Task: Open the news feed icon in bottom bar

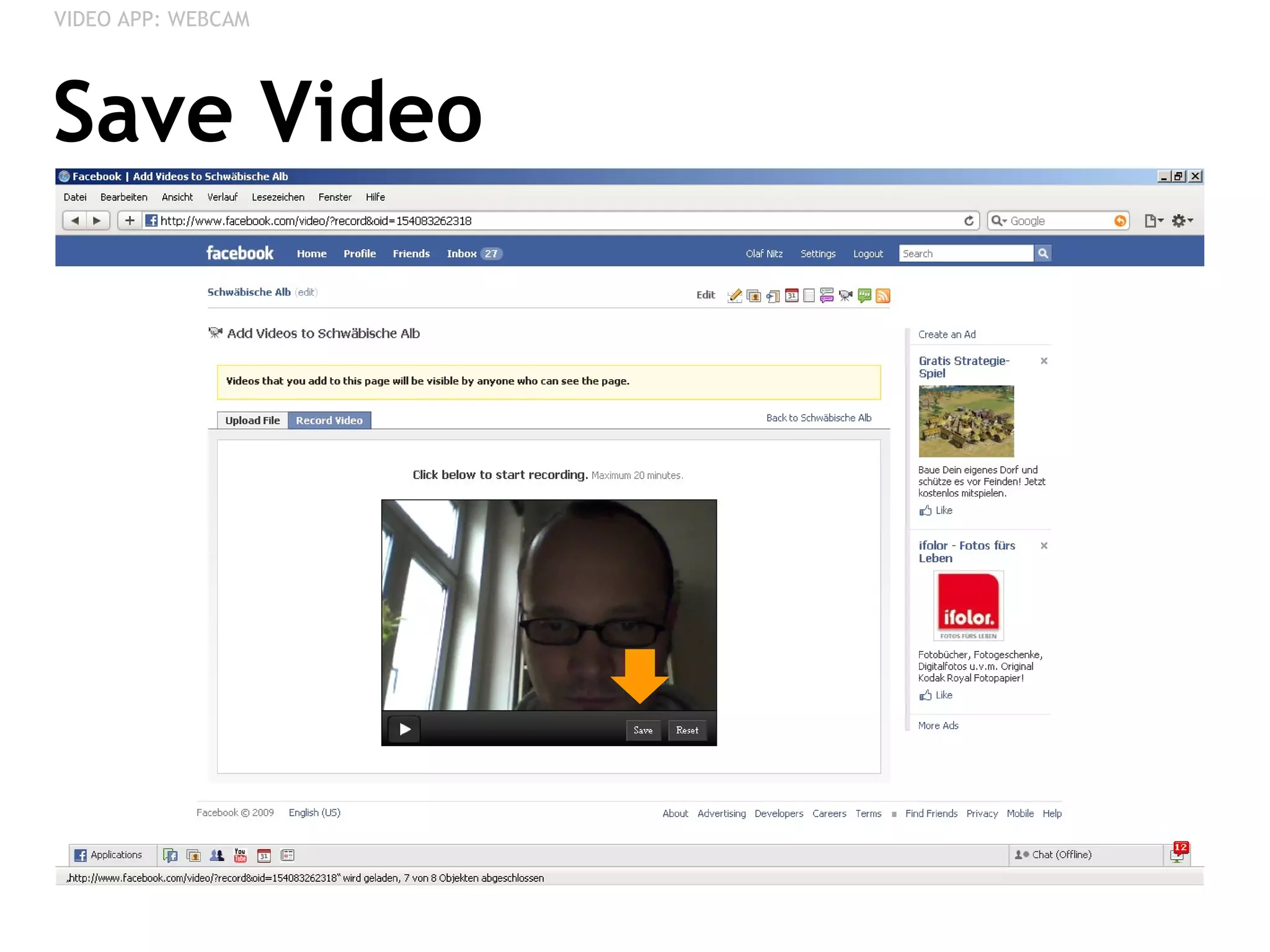Action: (287, 855)
